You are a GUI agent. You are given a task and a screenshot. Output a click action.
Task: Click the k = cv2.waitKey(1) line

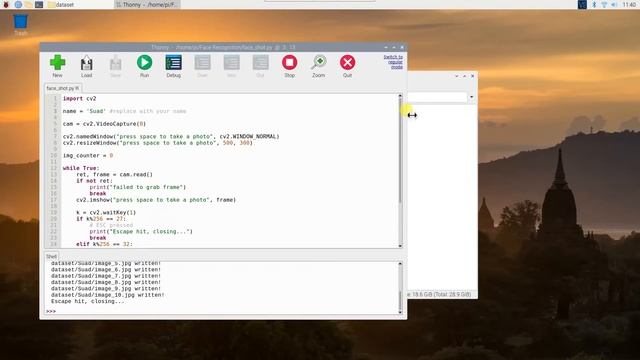tap(106, 212)
